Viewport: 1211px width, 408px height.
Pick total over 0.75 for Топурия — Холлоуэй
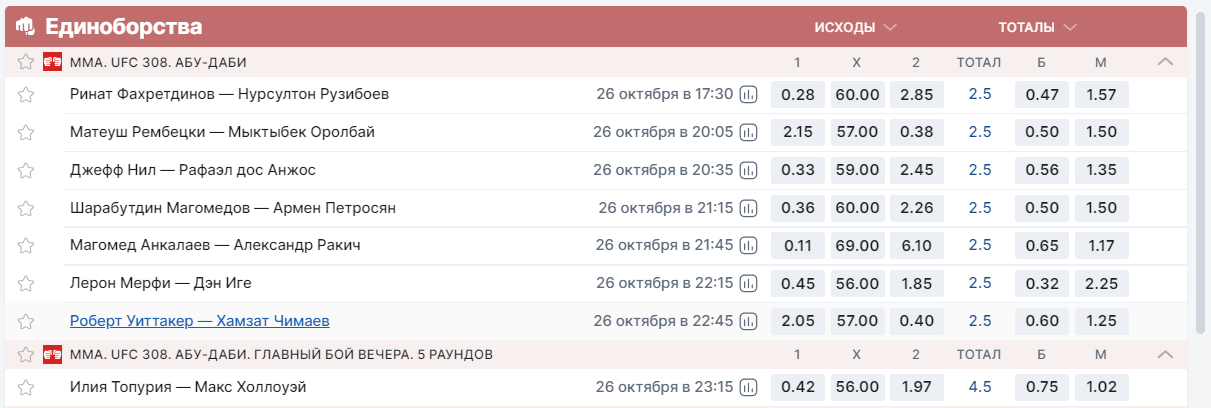(x=1042, y=387)
